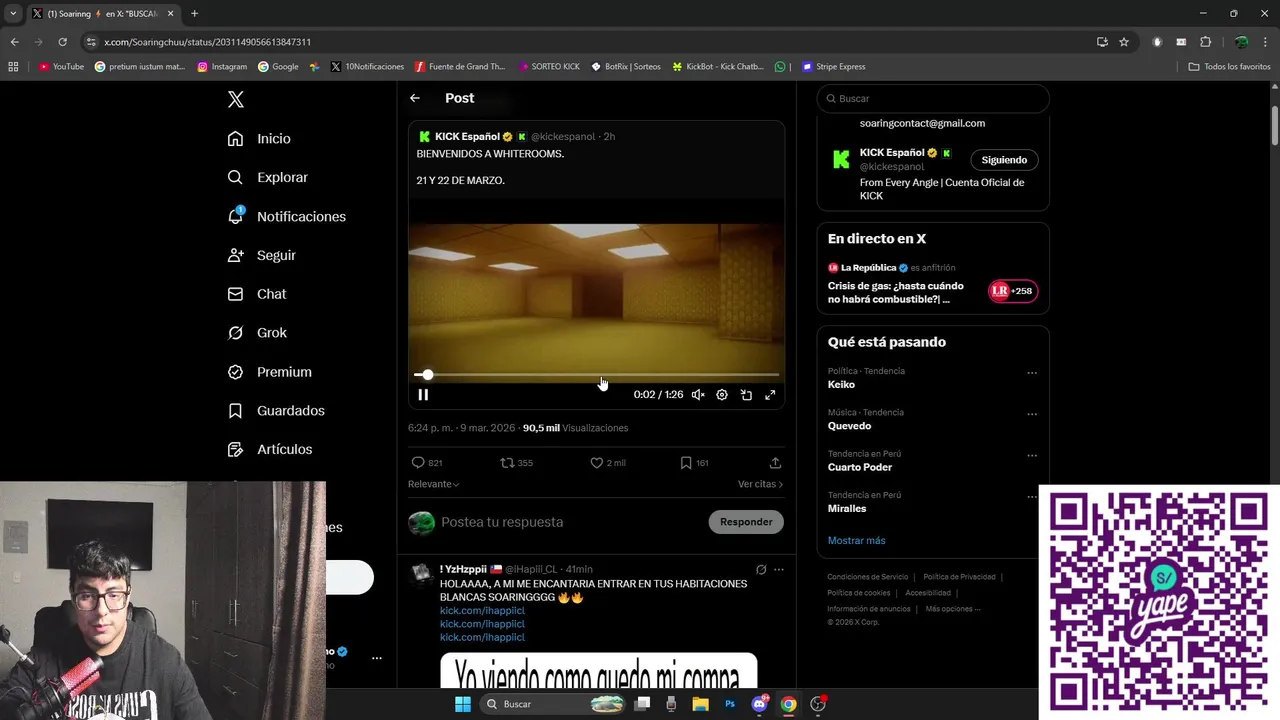Open Notificaciones in the X sidebar

tap(287, 216)
